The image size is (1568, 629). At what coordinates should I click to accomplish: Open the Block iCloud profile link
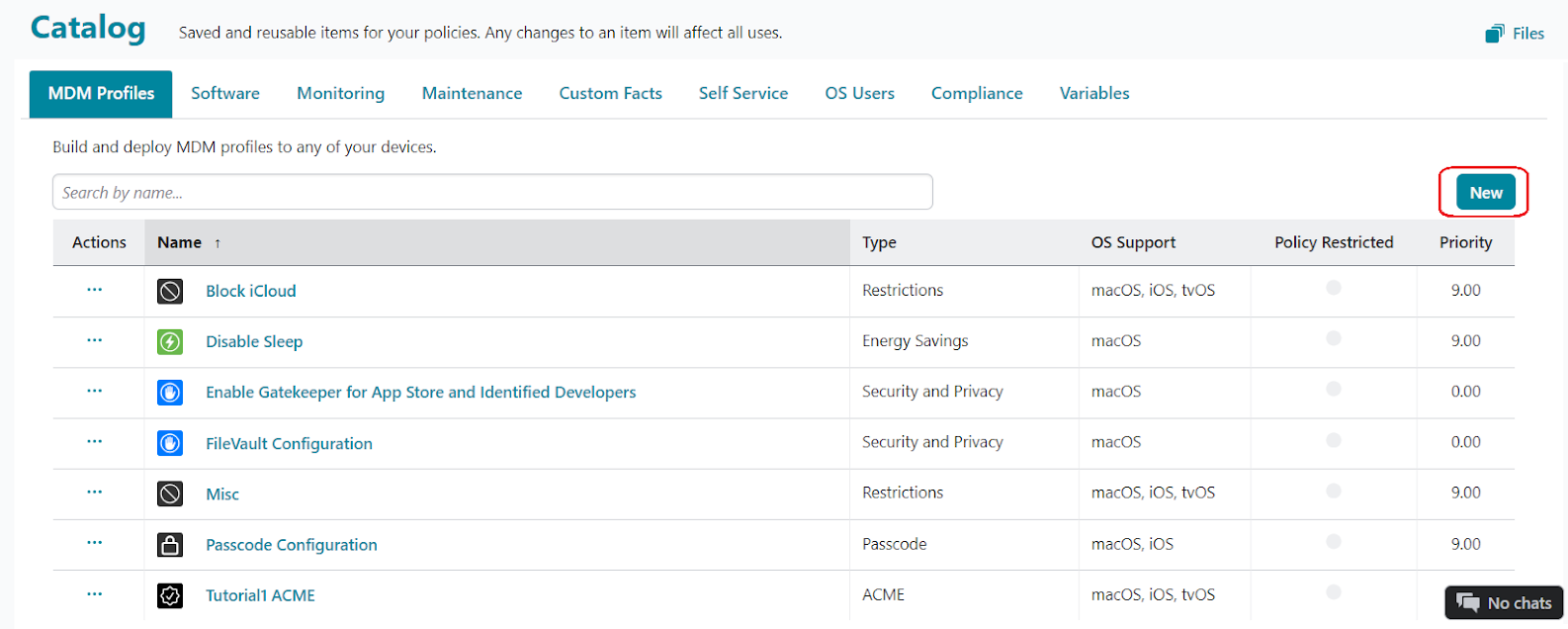tap(251, 291)
